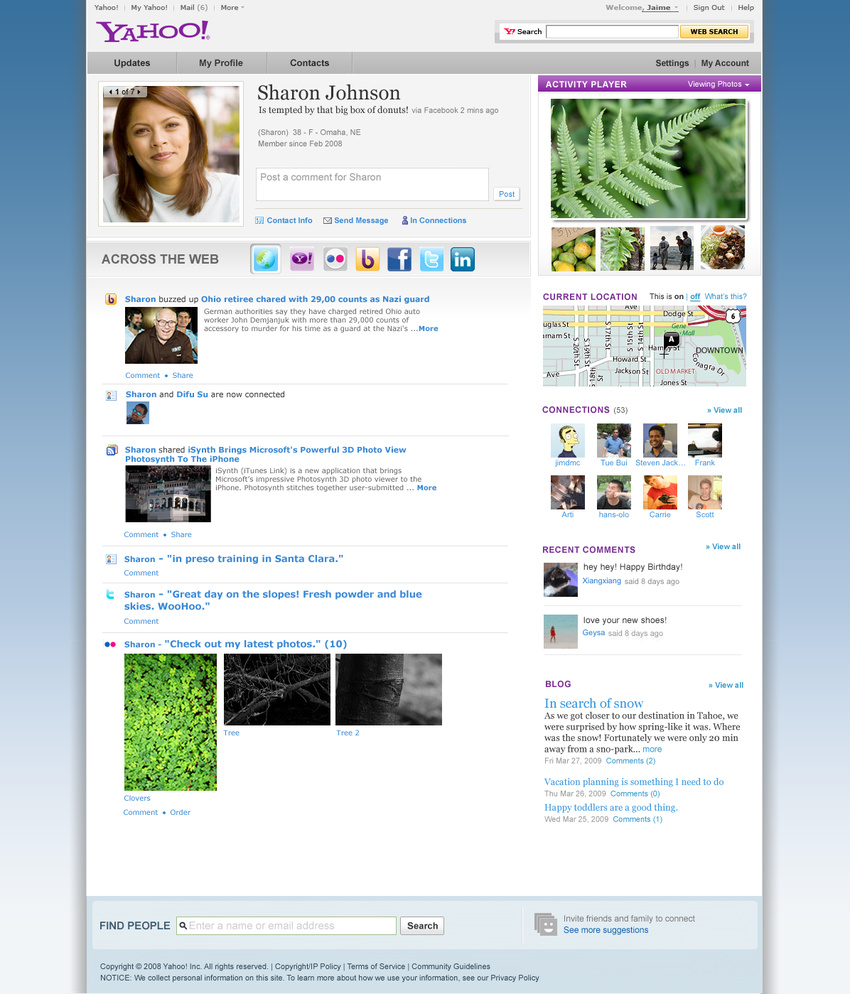Show next profile photo arrow
The height and width of the screenshot is (994, 850).
[x=139, y=92]
